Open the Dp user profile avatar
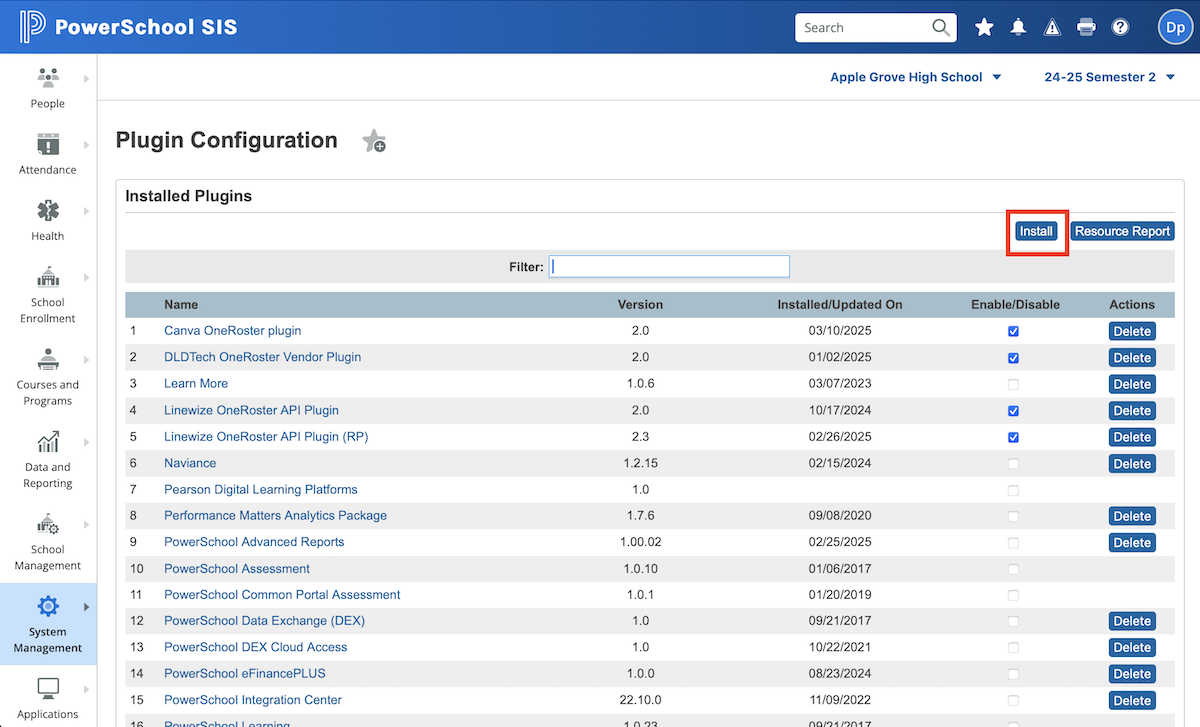The height and width of the screenshot is (727, 1200). coord(1174,28)
